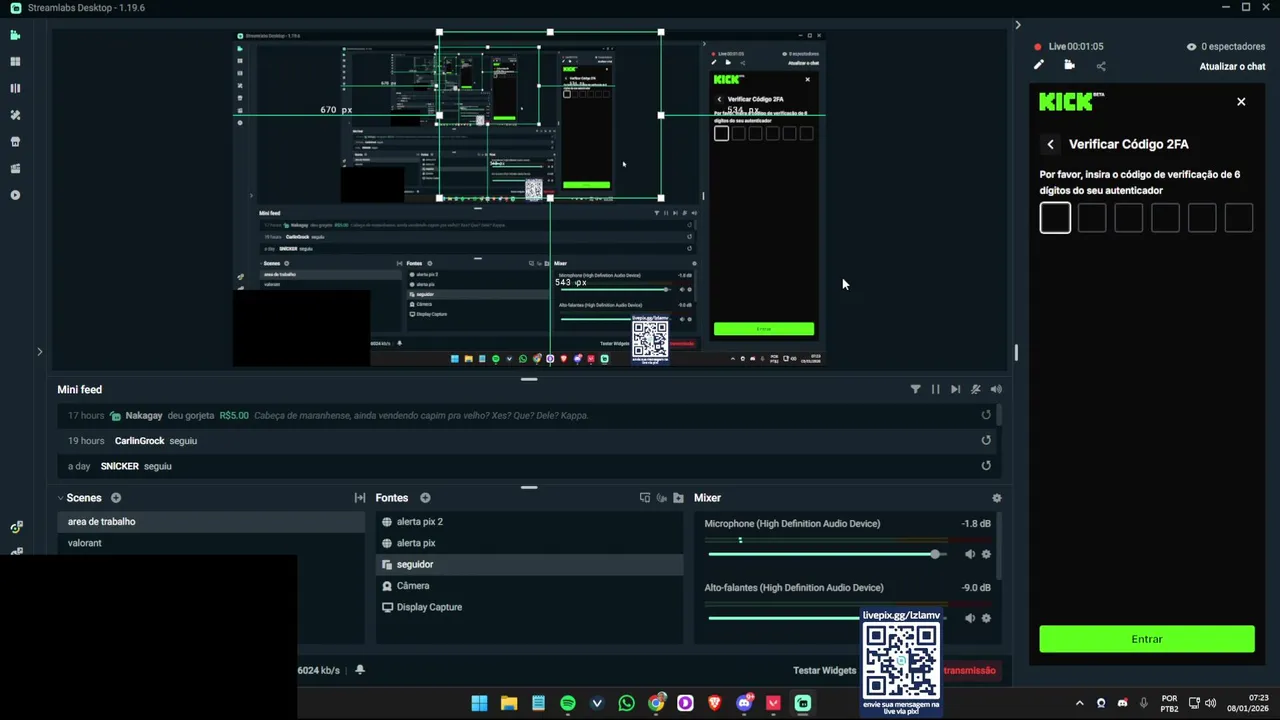The height and width of the screenshot is (720, 1280).
Task: Open the Editor from the camera sidebar icon
Action: [x=15, y=35]
